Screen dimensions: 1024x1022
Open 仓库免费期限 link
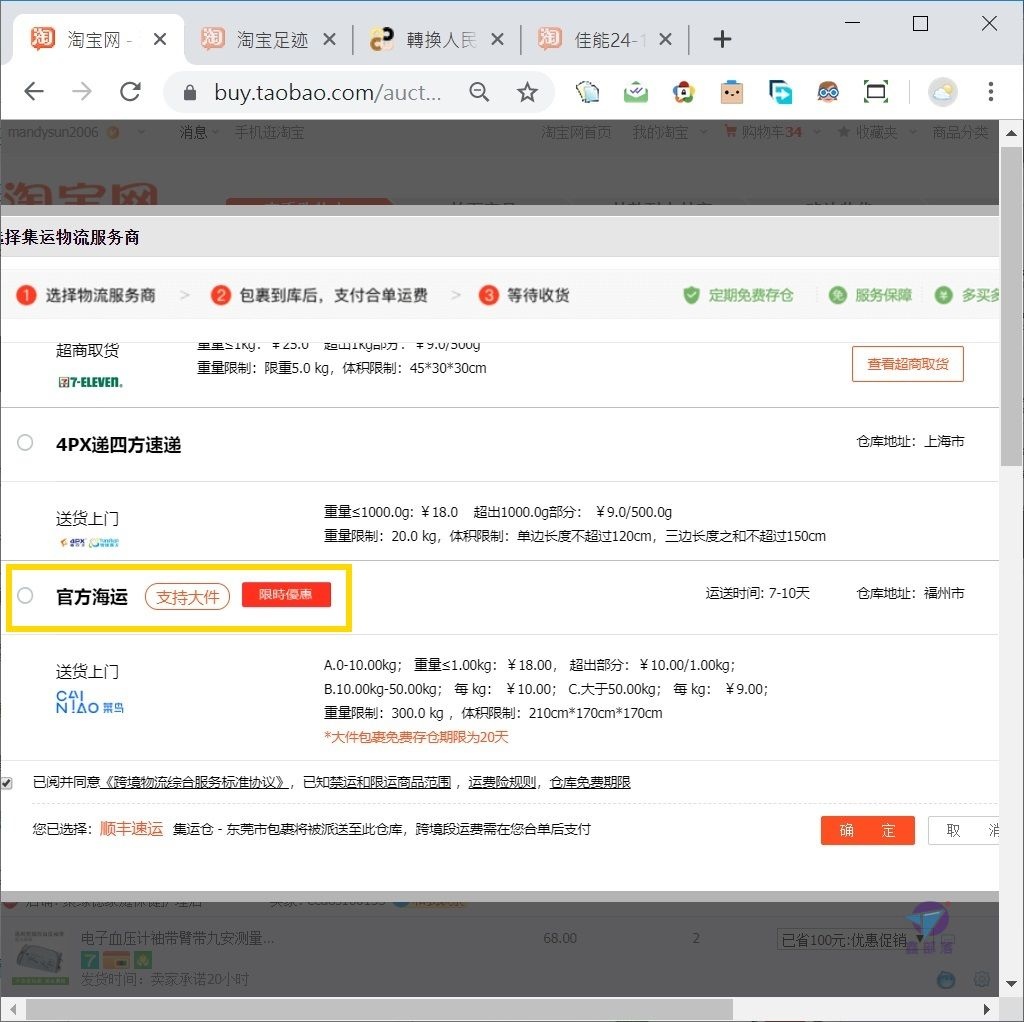pyautogui.click(x=590, y=782)
